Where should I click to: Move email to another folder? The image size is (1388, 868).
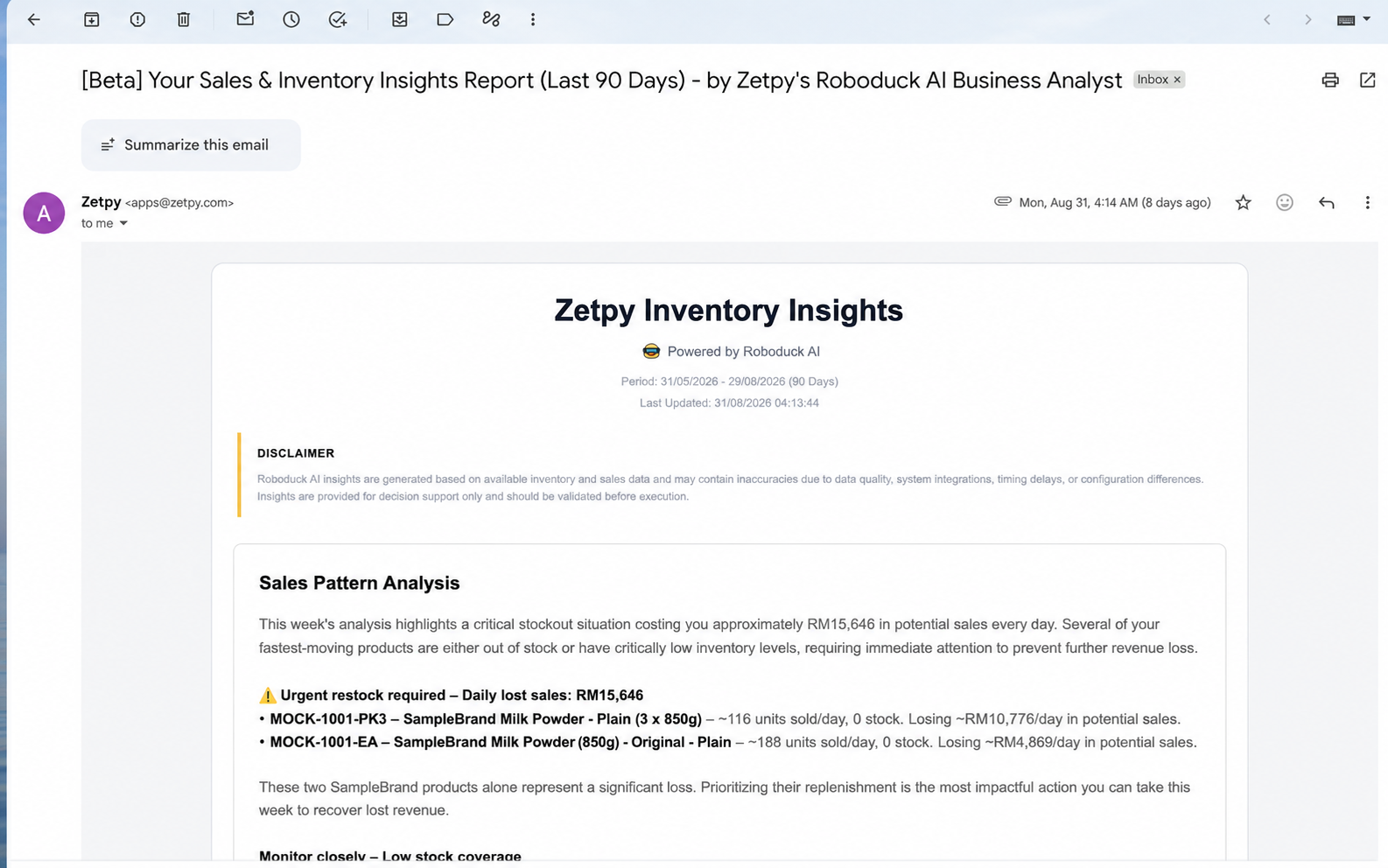(400, 19)
